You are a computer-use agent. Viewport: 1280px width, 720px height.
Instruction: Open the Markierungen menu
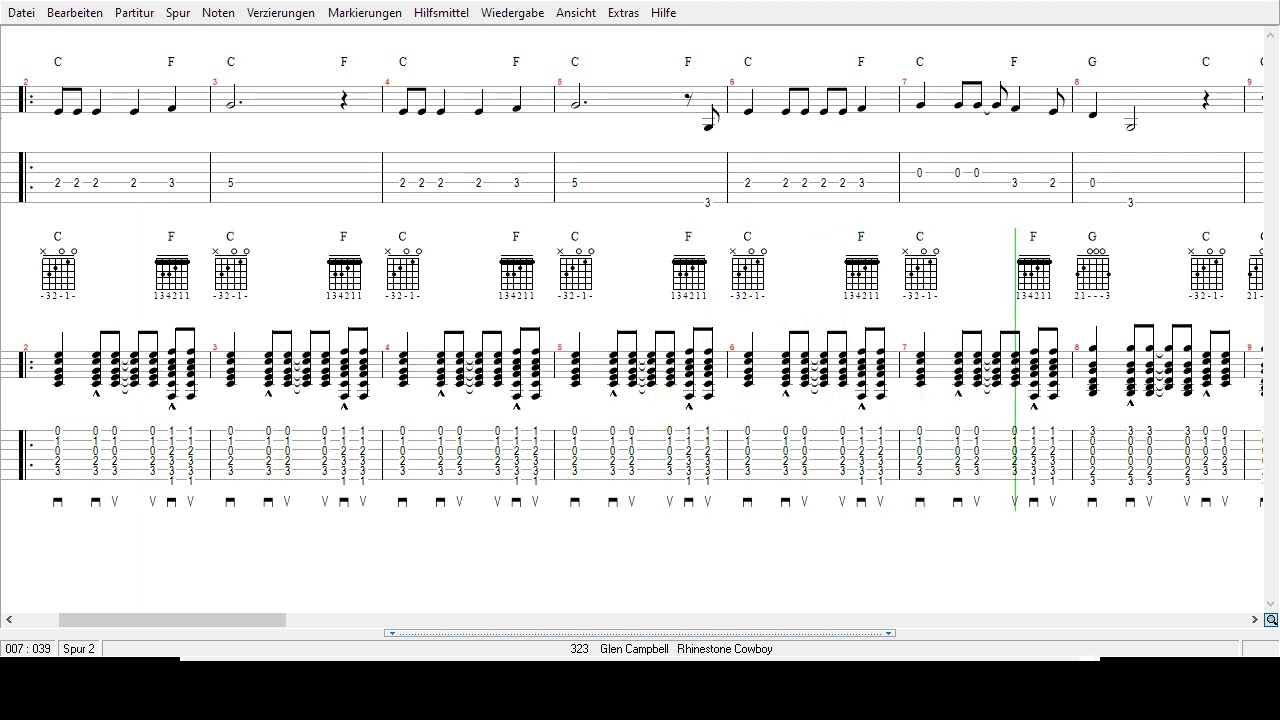tap(365, 13)
